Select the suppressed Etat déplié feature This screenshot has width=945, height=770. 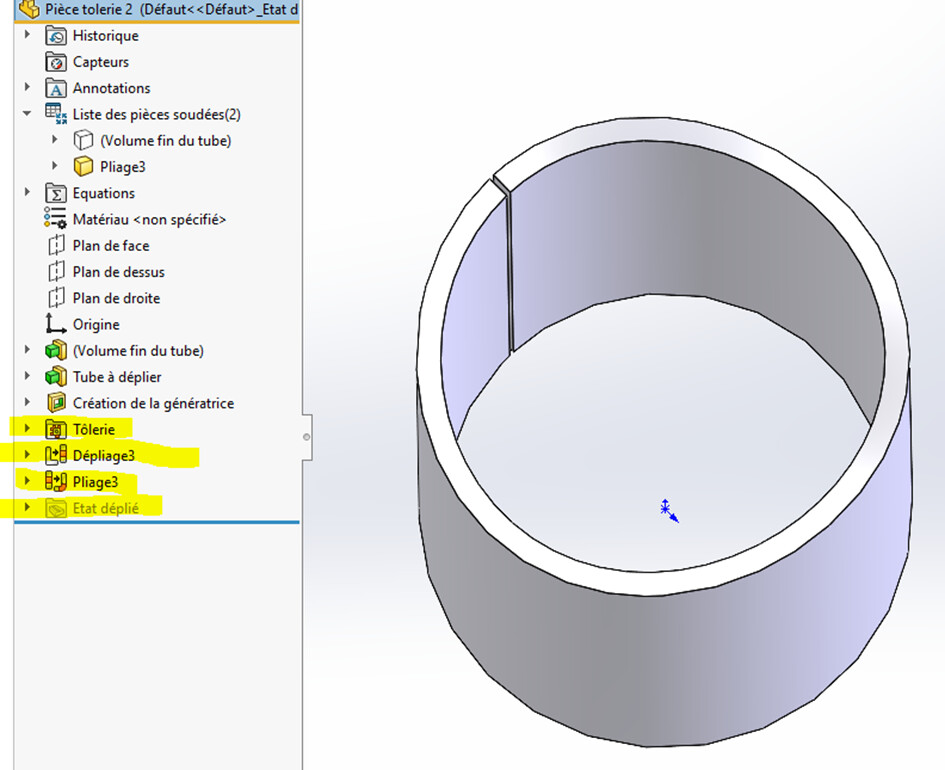coord(105,509)
